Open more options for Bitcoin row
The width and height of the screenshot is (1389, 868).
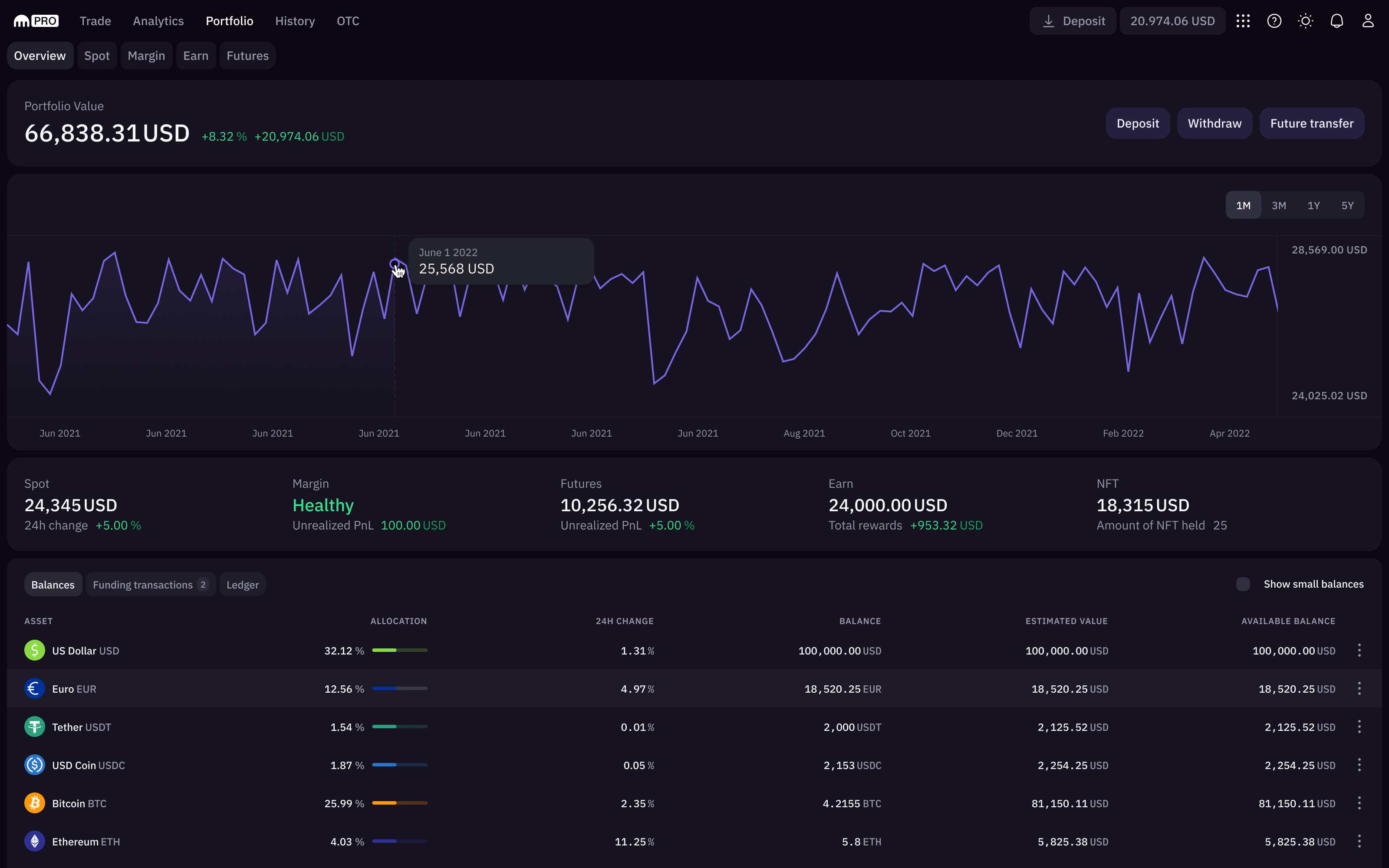click(1359, 803)
